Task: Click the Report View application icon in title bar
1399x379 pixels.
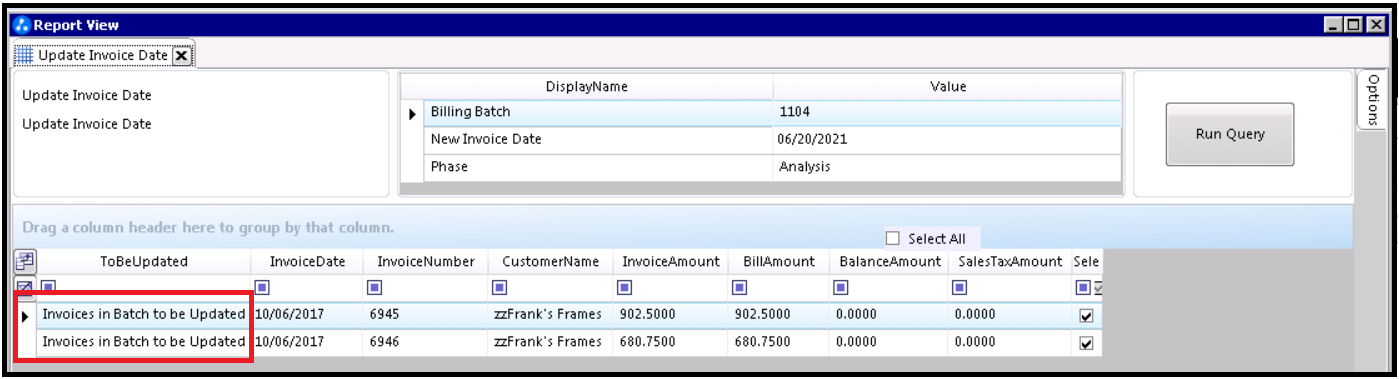Action: (x=23, y=25)
